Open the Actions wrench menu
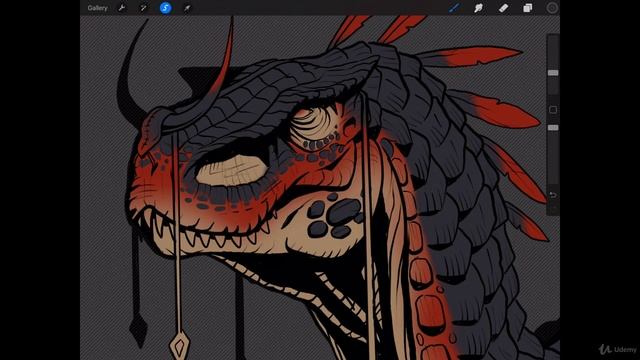Screen dimensions: 640x360 [122, 8]
